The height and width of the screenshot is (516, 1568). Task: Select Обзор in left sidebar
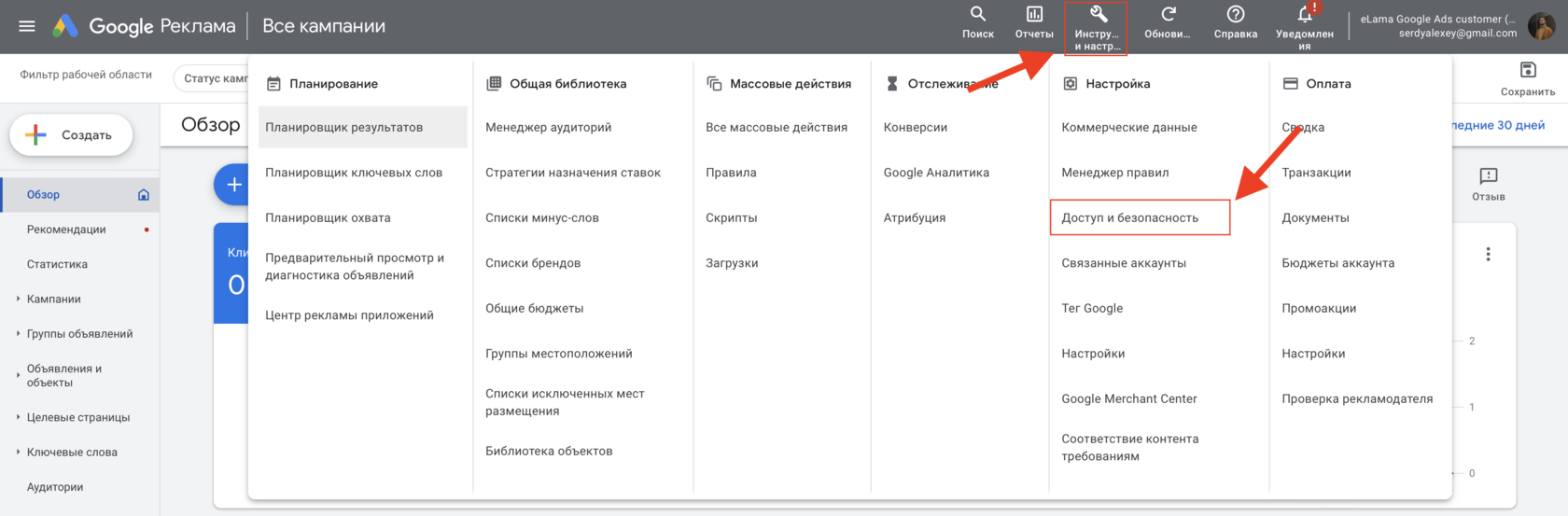click(79, 195)
